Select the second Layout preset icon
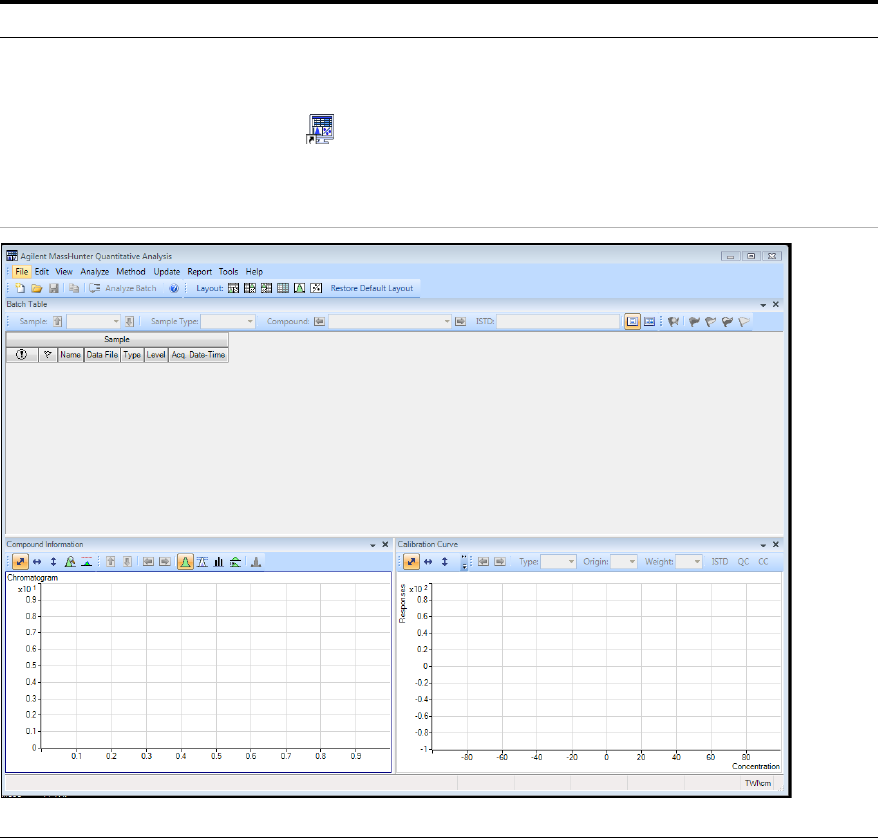 pos(250,288)
